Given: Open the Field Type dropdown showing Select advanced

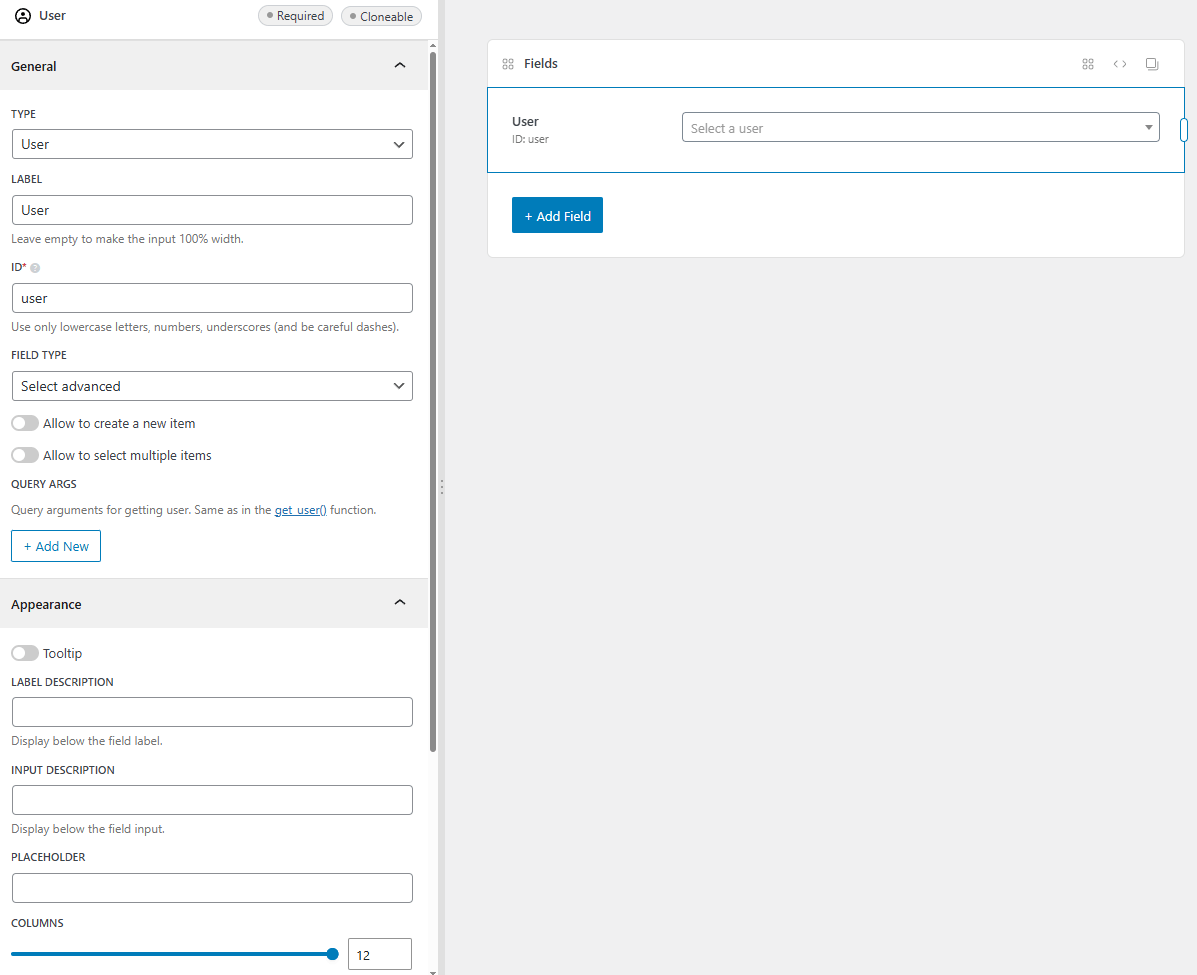Looking at the screenshot, I should pos(212,386).
